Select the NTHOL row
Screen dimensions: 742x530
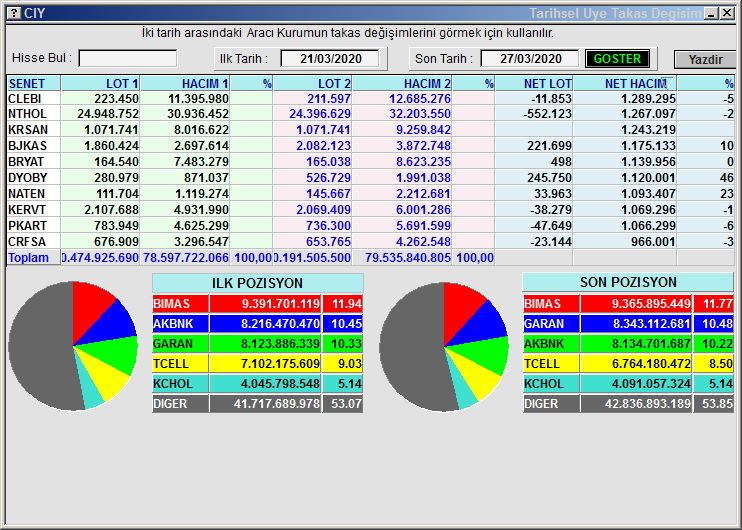pos(371,114)
